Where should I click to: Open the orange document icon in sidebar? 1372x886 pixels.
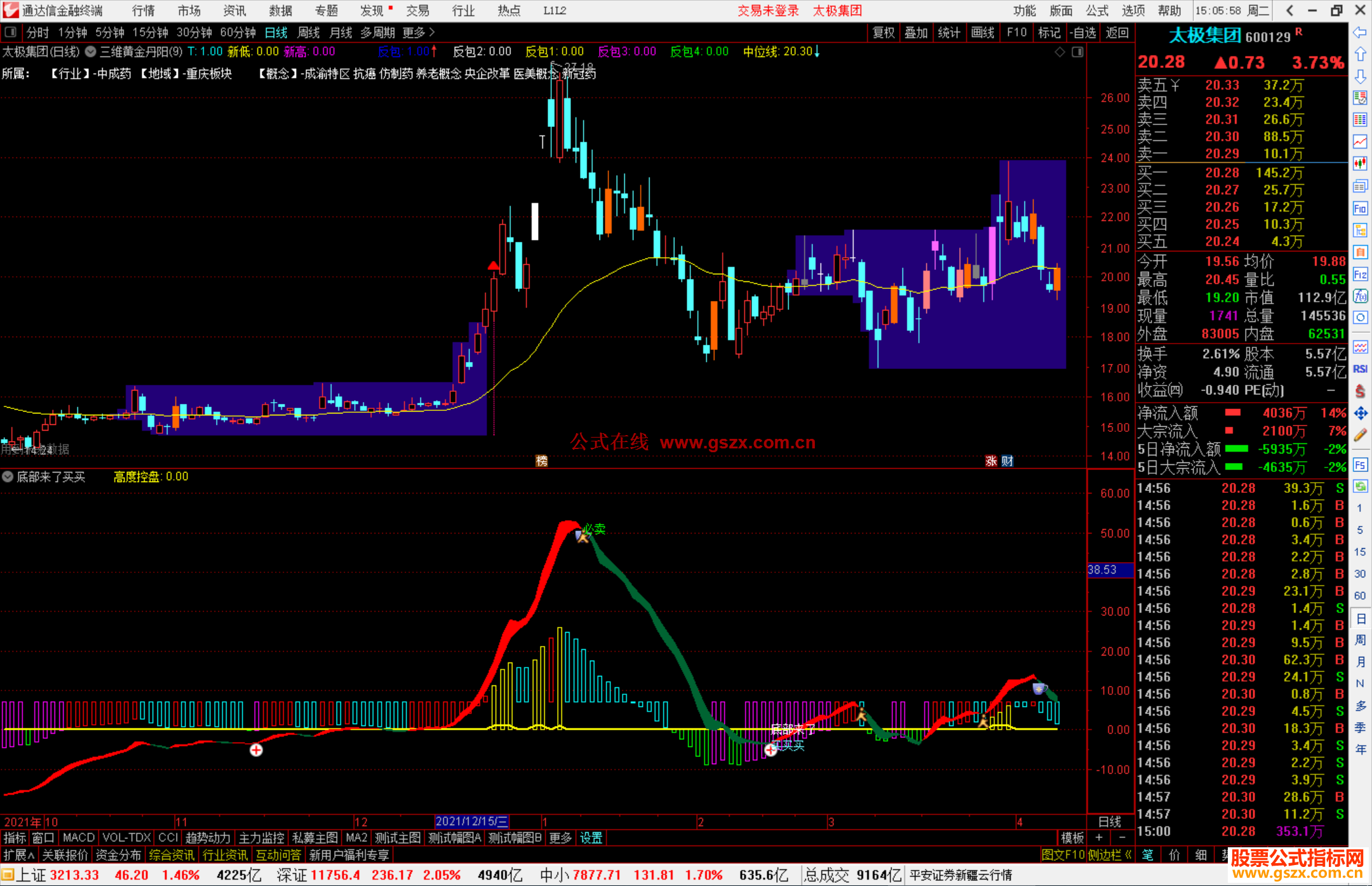pos(1360,252)
